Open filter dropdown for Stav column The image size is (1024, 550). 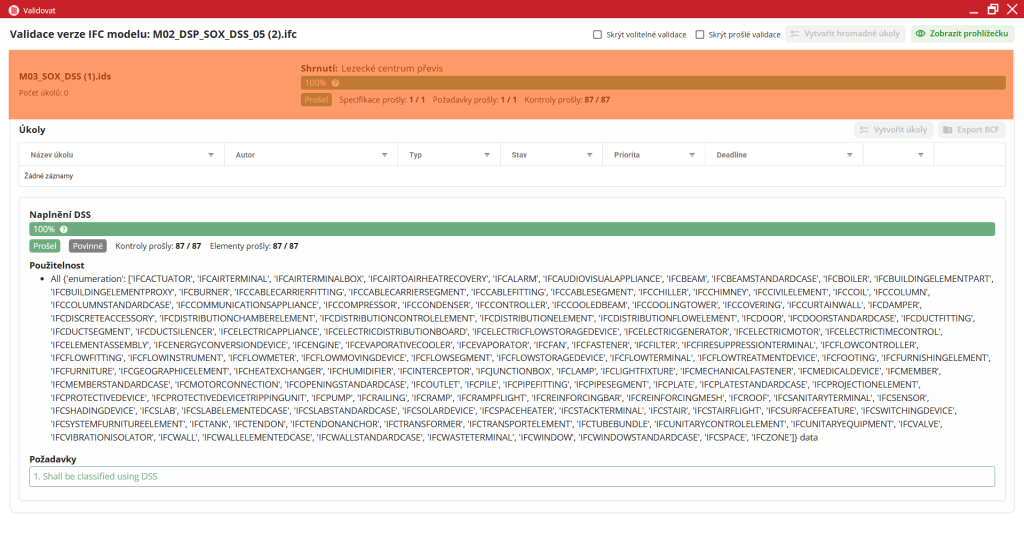pyautogui.click(x=588, y=155)
